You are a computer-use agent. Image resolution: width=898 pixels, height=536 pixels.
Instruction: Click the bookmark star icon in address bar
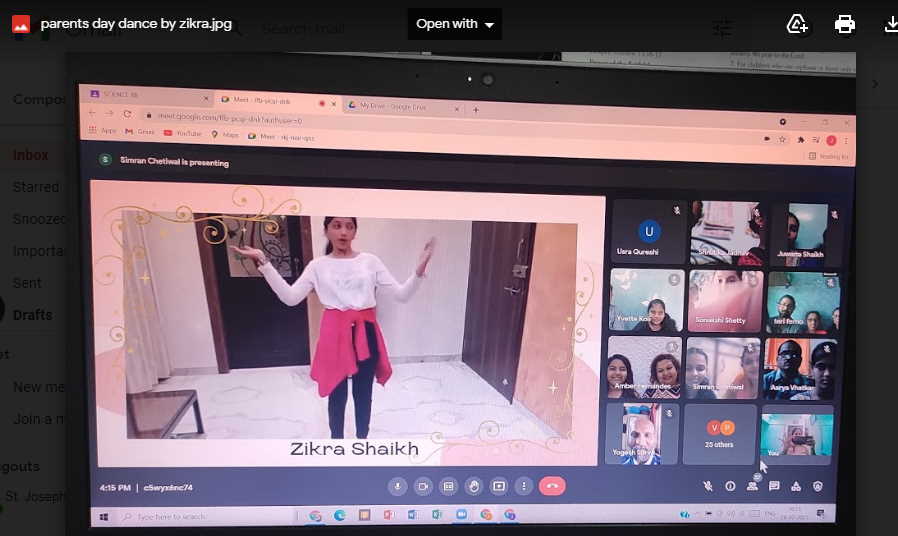(x=782, y=139)
